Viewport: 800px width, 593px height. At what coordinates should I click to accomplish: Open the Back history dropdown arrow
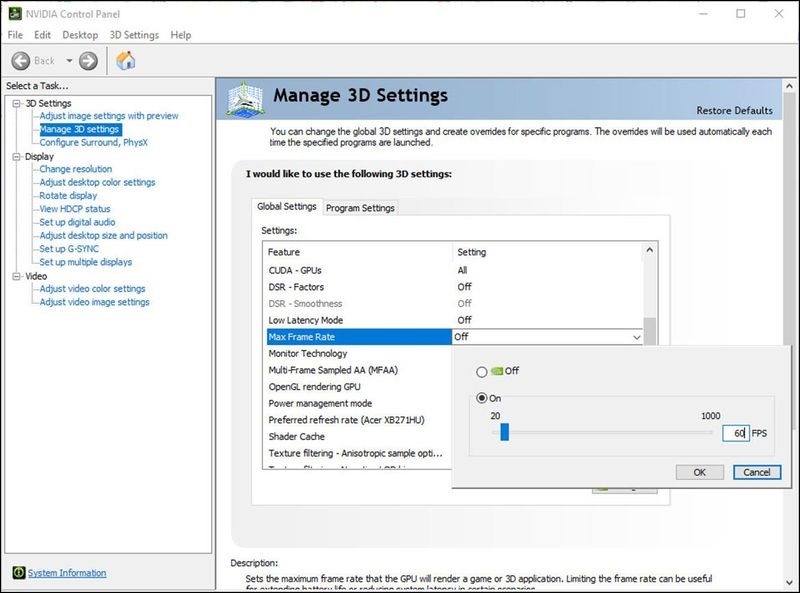point(69,61)
